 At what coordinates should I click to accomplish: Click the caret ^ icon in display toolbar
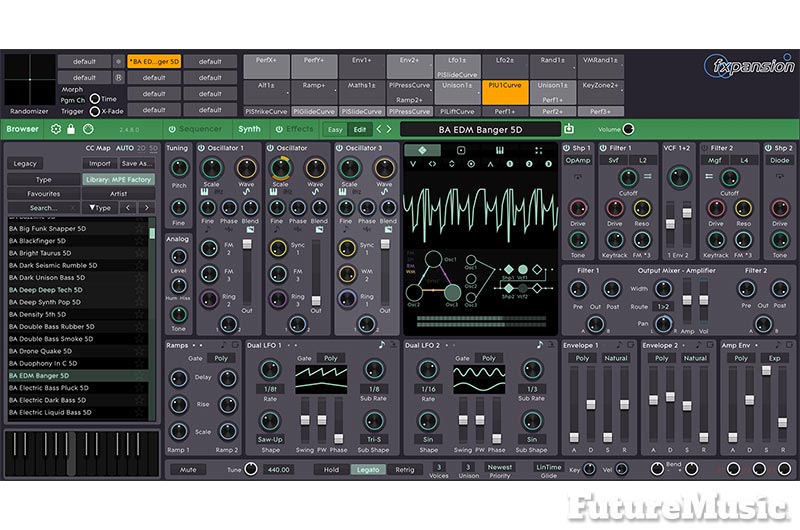[490, 164]
